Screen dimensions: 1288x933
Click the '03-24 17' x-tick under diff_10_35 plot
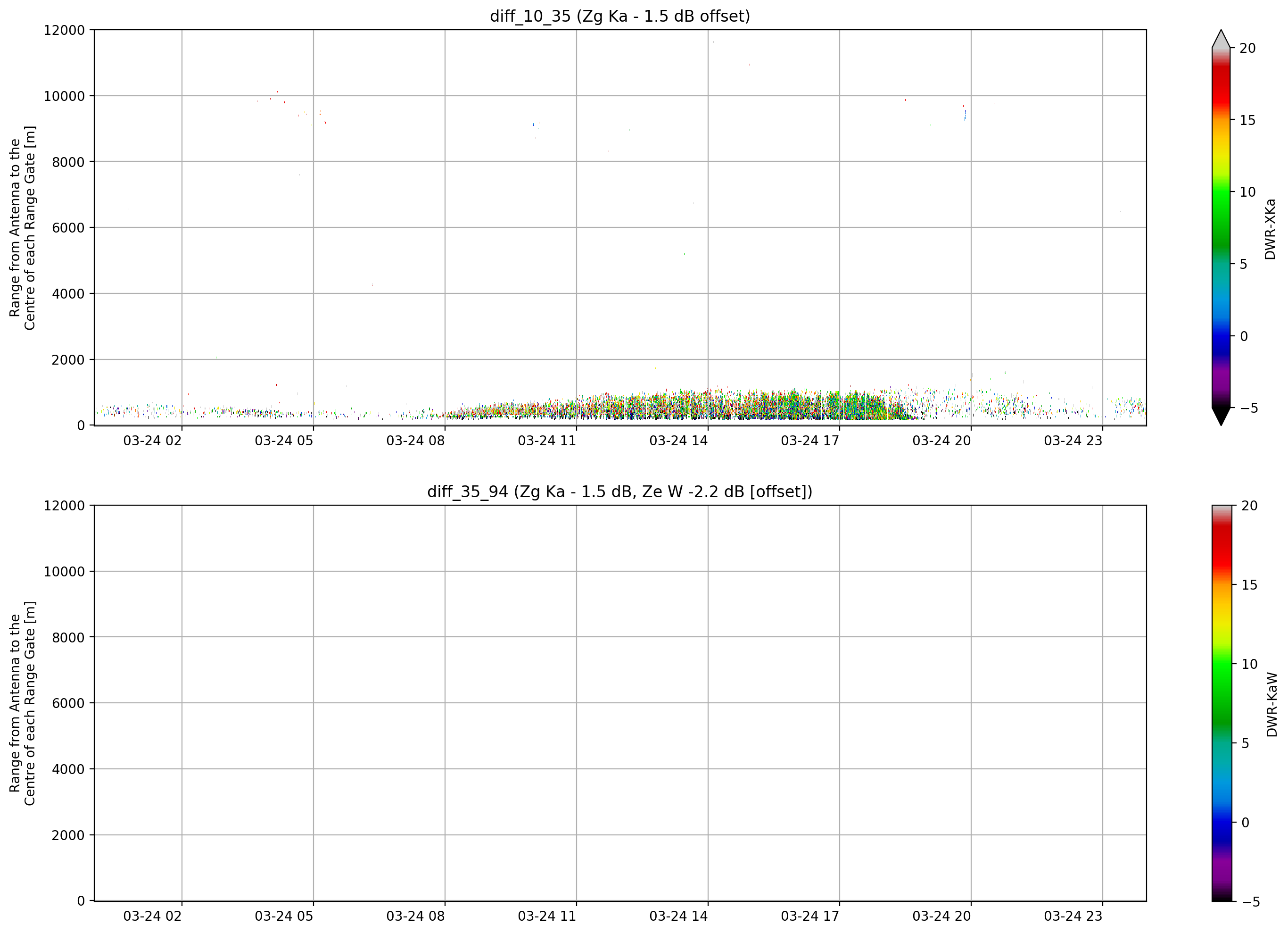(810, 441)
